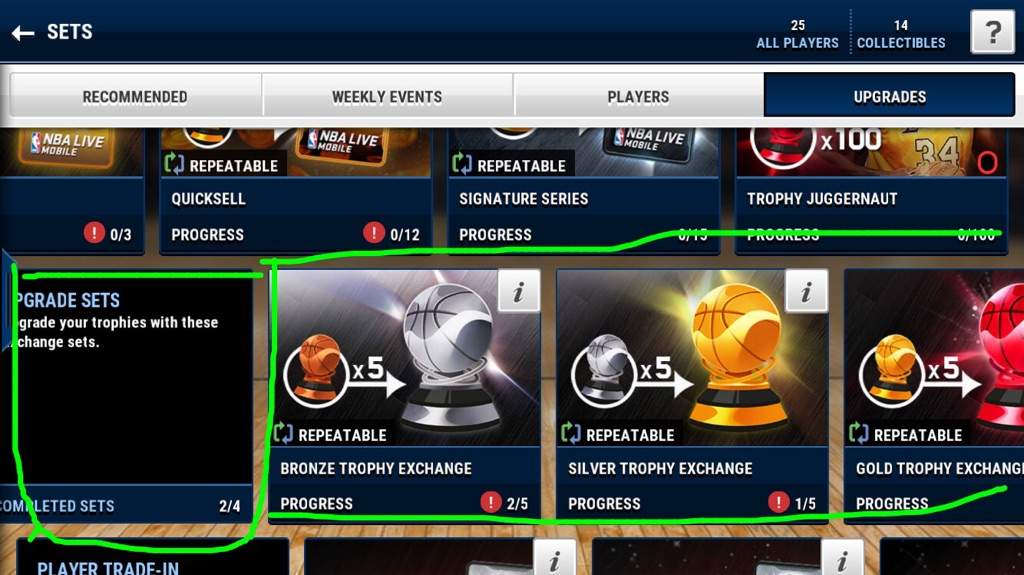Select the Upgrade Sets category panel
The width and height of the screenshot is (1024, 575).
[x=126, y=395]
